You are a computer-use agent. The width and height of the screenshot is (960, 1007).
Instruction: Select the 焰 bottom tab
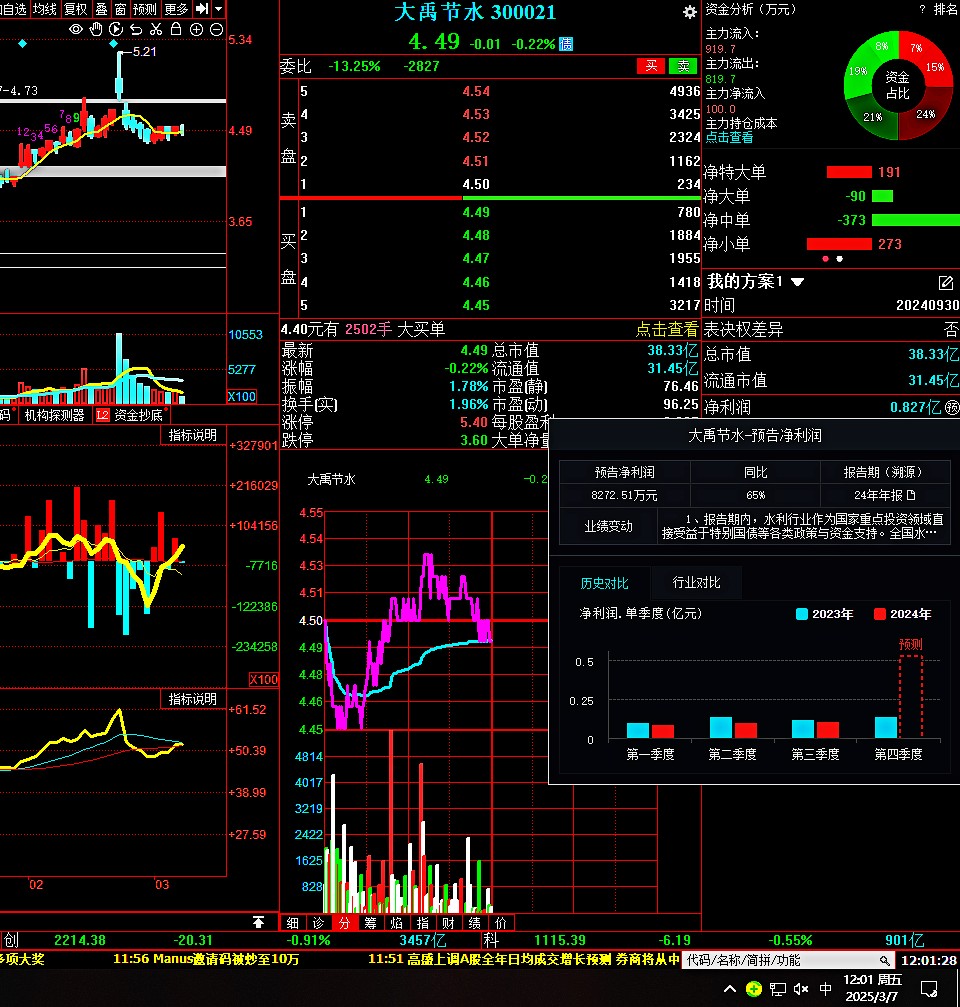click(397, 923)
